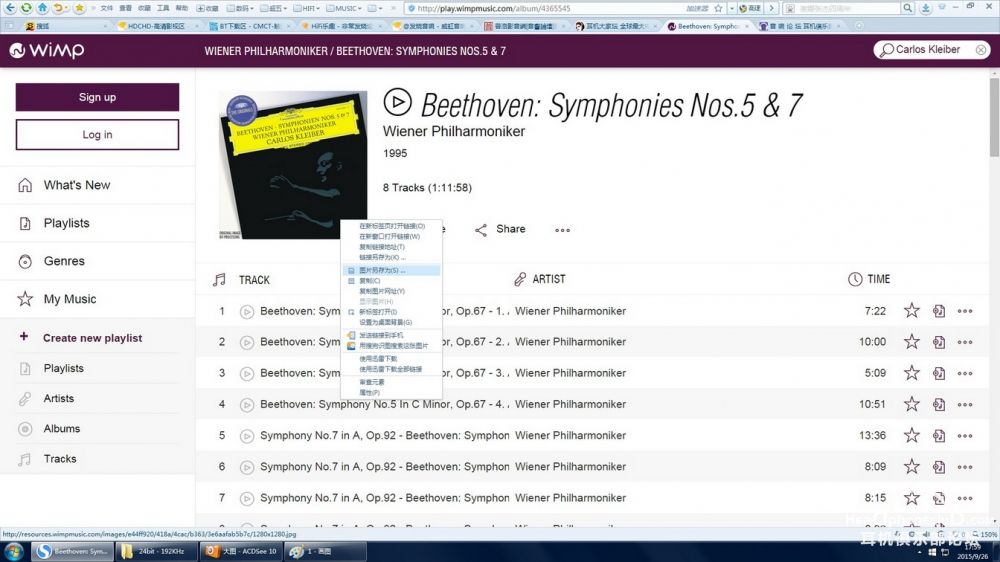Click the magnifier icon in WiMP search

(886, 50)
